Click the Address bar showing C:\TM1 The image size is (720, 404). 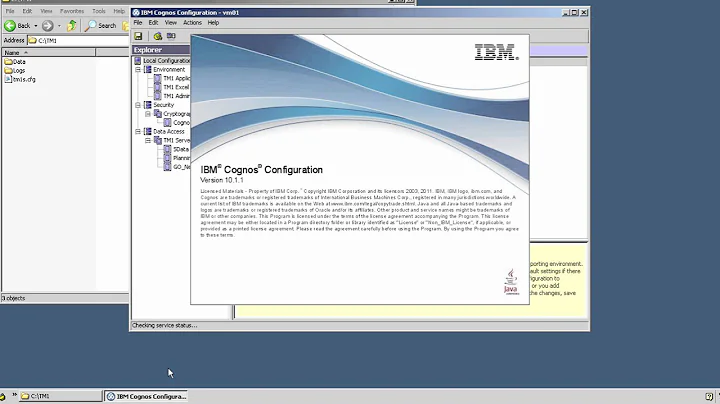coord(78,40)
